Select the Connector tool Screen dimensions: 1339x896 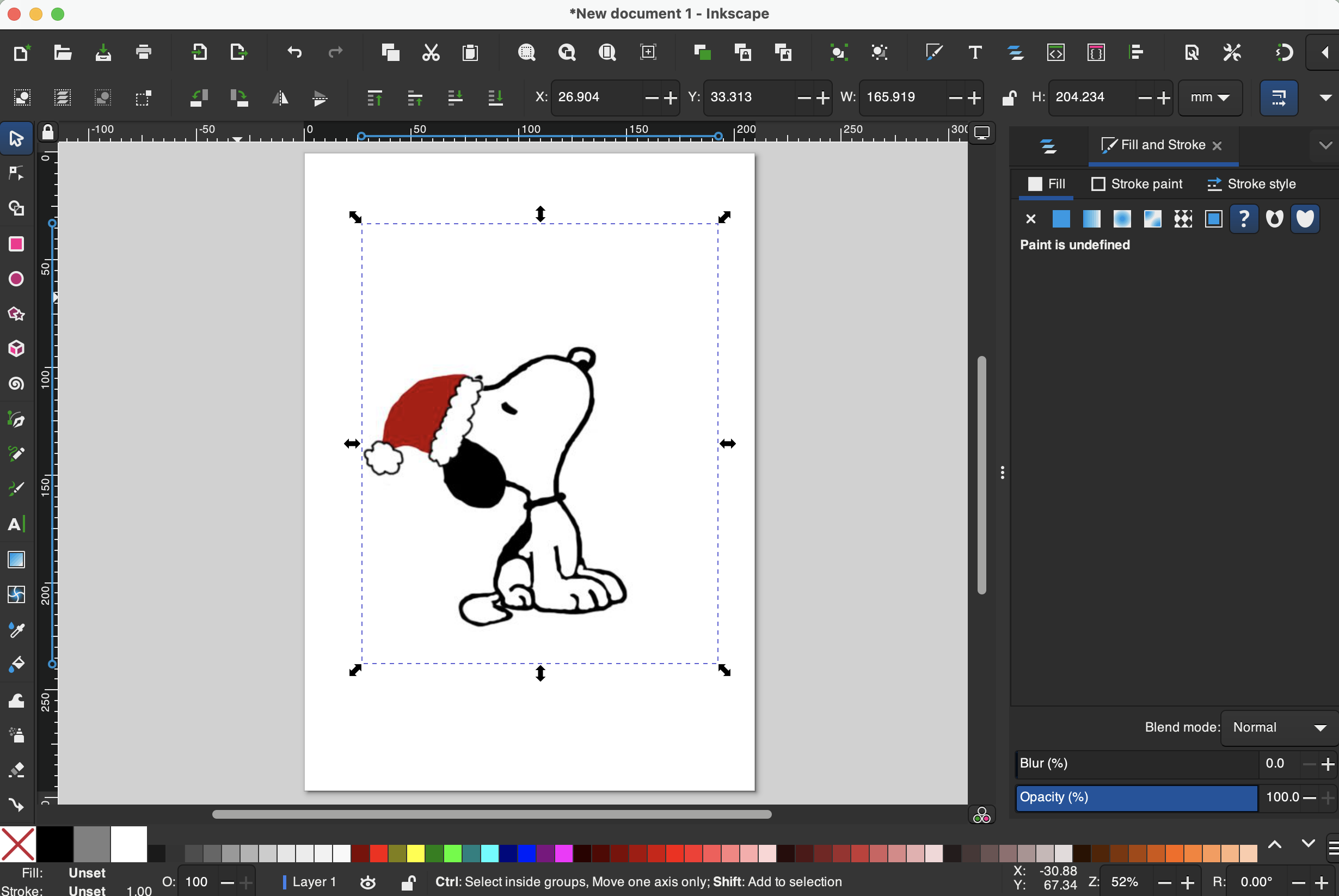click(x=16, y=805)
